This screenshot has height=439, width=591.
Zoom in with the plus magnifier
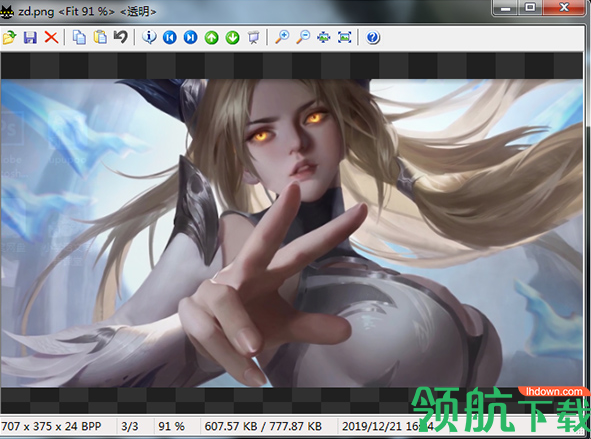pos(282,37)
